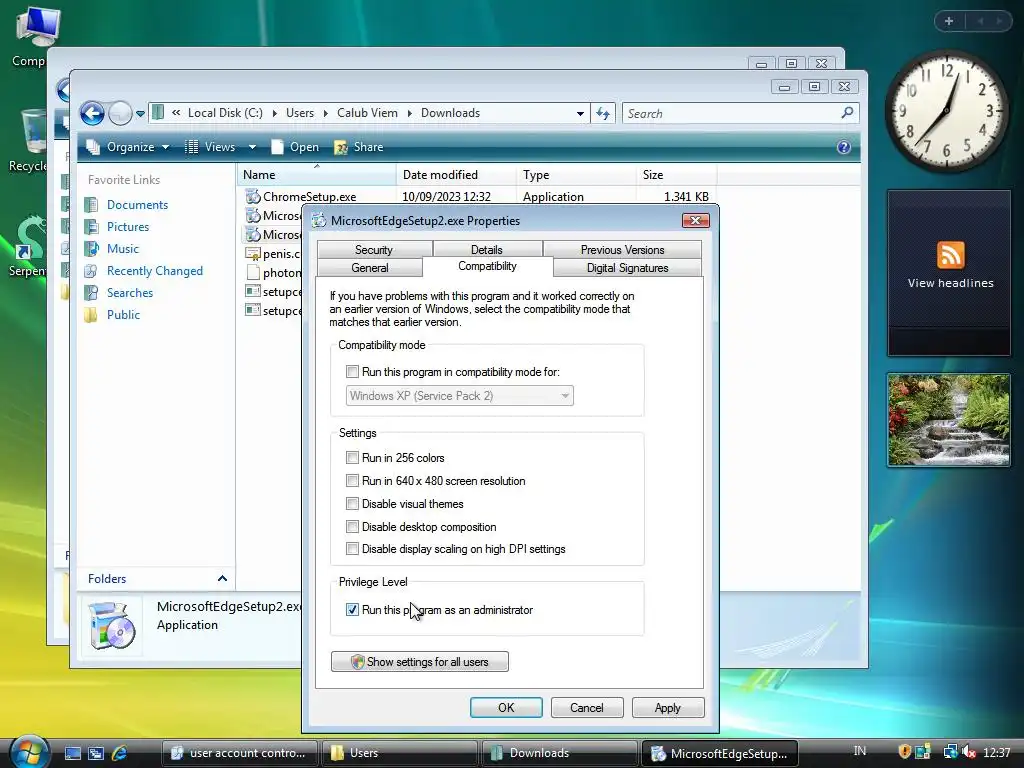The width and height of the screenshot is (1024, 768).
Task: Switch to the Previous Versions tab
Action: (x=622, y=250)
